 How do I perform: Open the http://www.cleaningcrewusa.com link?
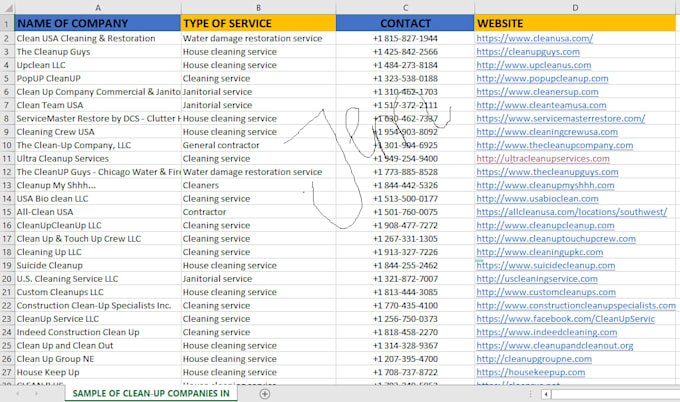click(x=547, y=132)
